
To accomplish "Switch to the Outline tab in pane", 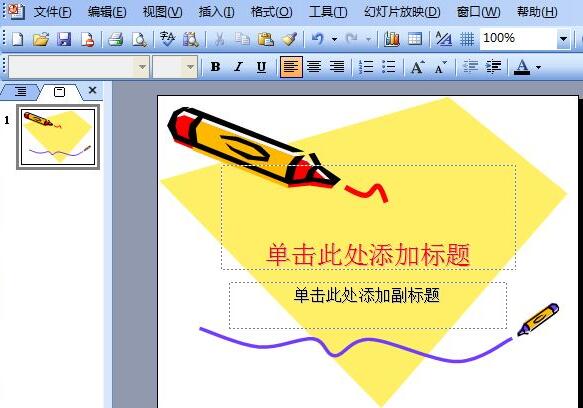I will click(x=20, y=91).
